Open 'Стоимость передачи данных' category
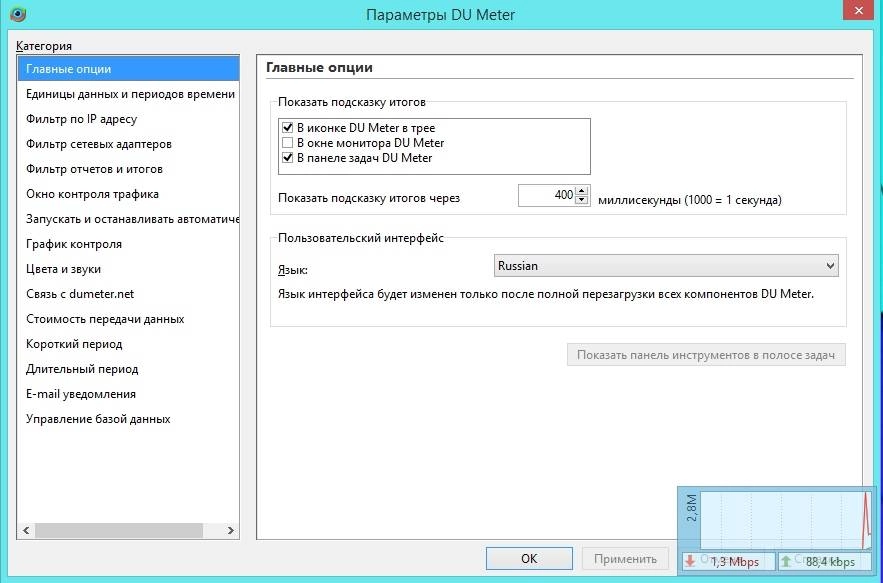This screenshot has height=583, width=883. coord(128,319)
